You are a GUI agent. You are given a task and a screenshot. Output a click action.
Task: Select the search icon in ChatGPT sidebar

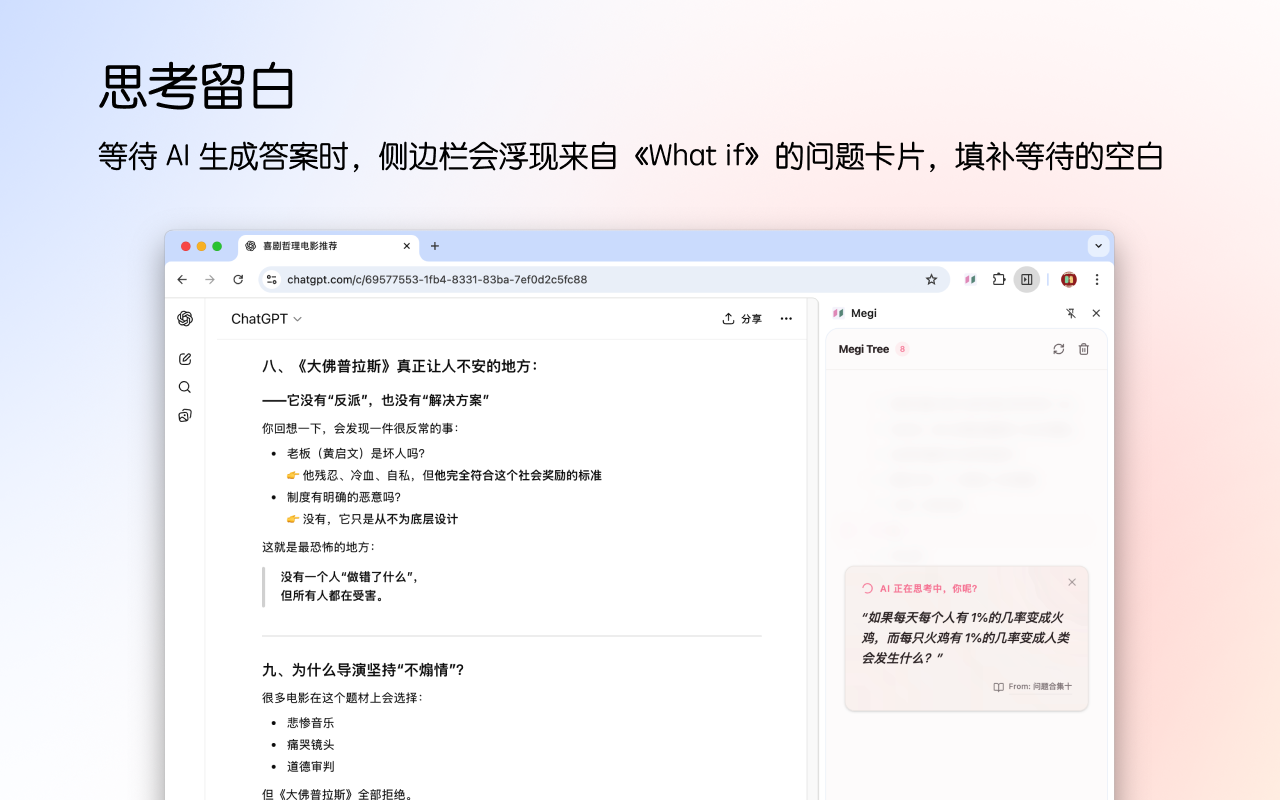click(x=185, y=387)
